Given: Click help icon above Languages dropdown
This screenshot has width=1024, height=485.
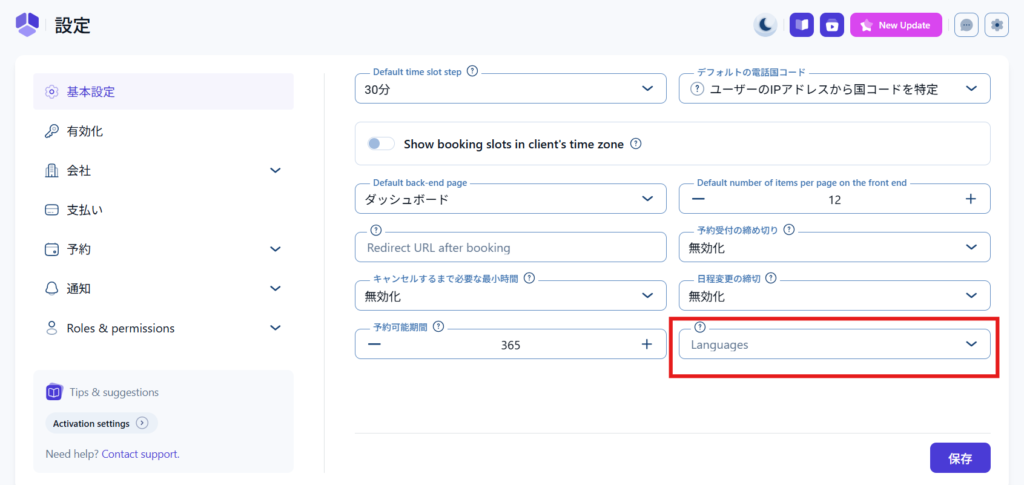Looking at the screenshot, I should tap(700, 327).
